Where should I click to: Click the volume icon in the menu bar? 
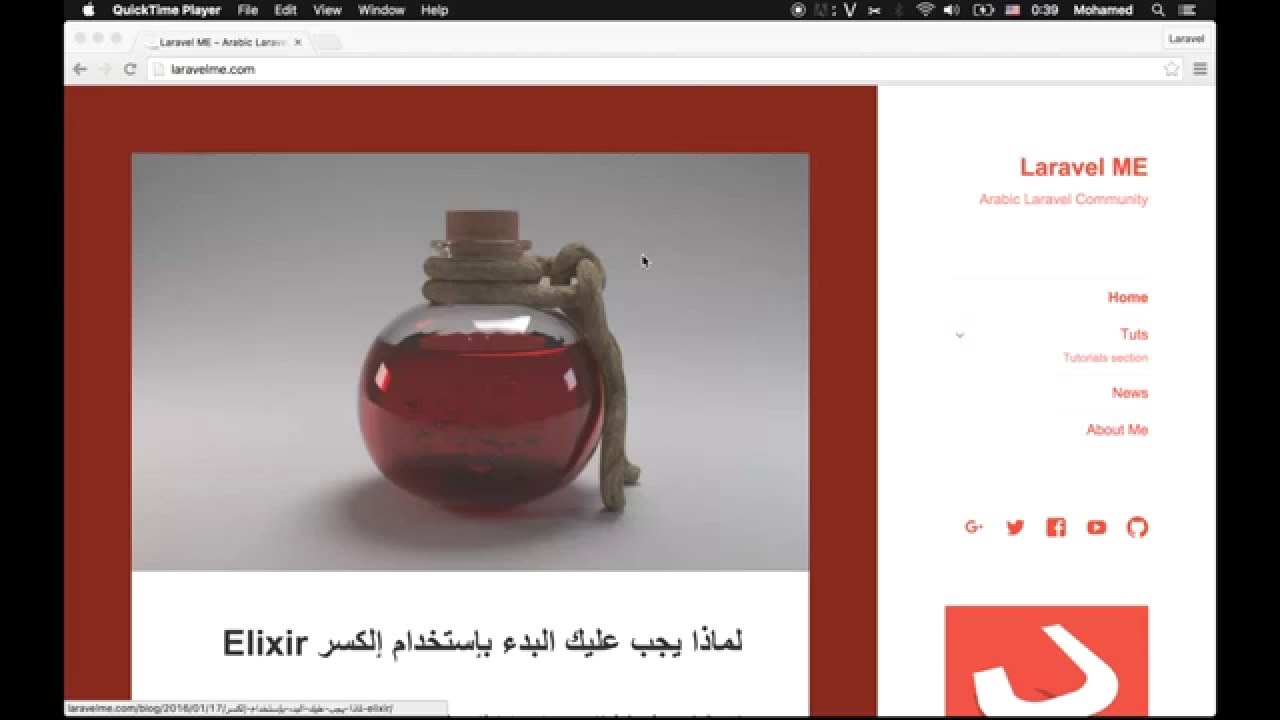[x=952, y=9]
